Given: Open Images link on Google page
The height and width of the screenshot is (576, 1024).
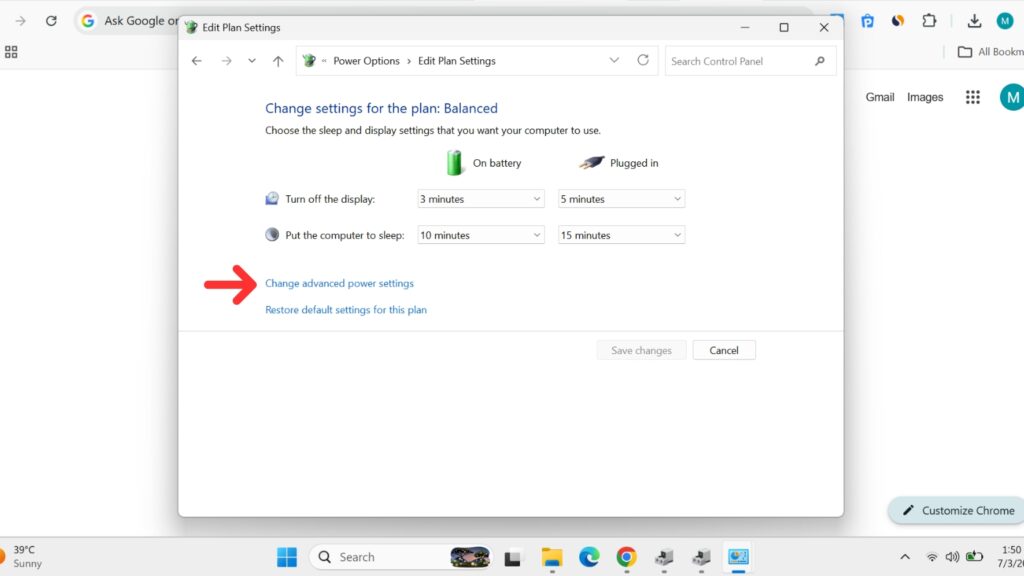Looking at the screenshot, I should point(925,97).
